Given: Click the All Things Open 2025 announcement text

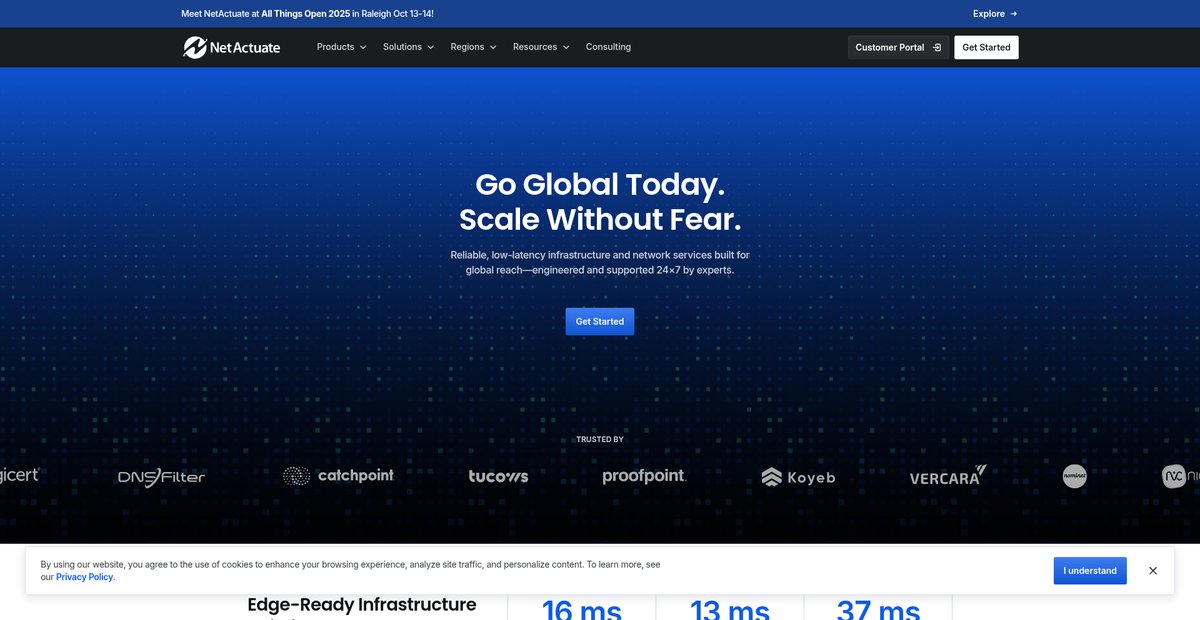Looking at the screenshot, I should [x=306, y=14].
